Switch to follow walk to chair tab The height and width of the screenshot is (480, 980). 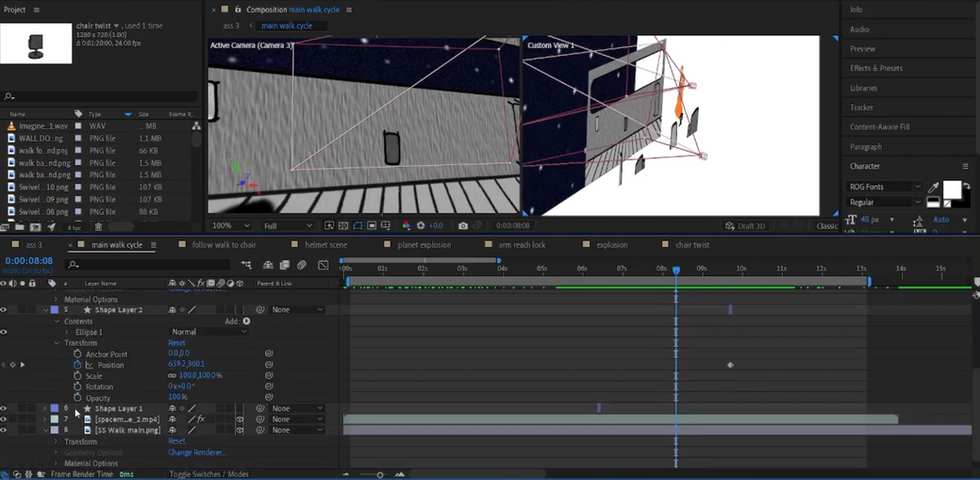224,245
